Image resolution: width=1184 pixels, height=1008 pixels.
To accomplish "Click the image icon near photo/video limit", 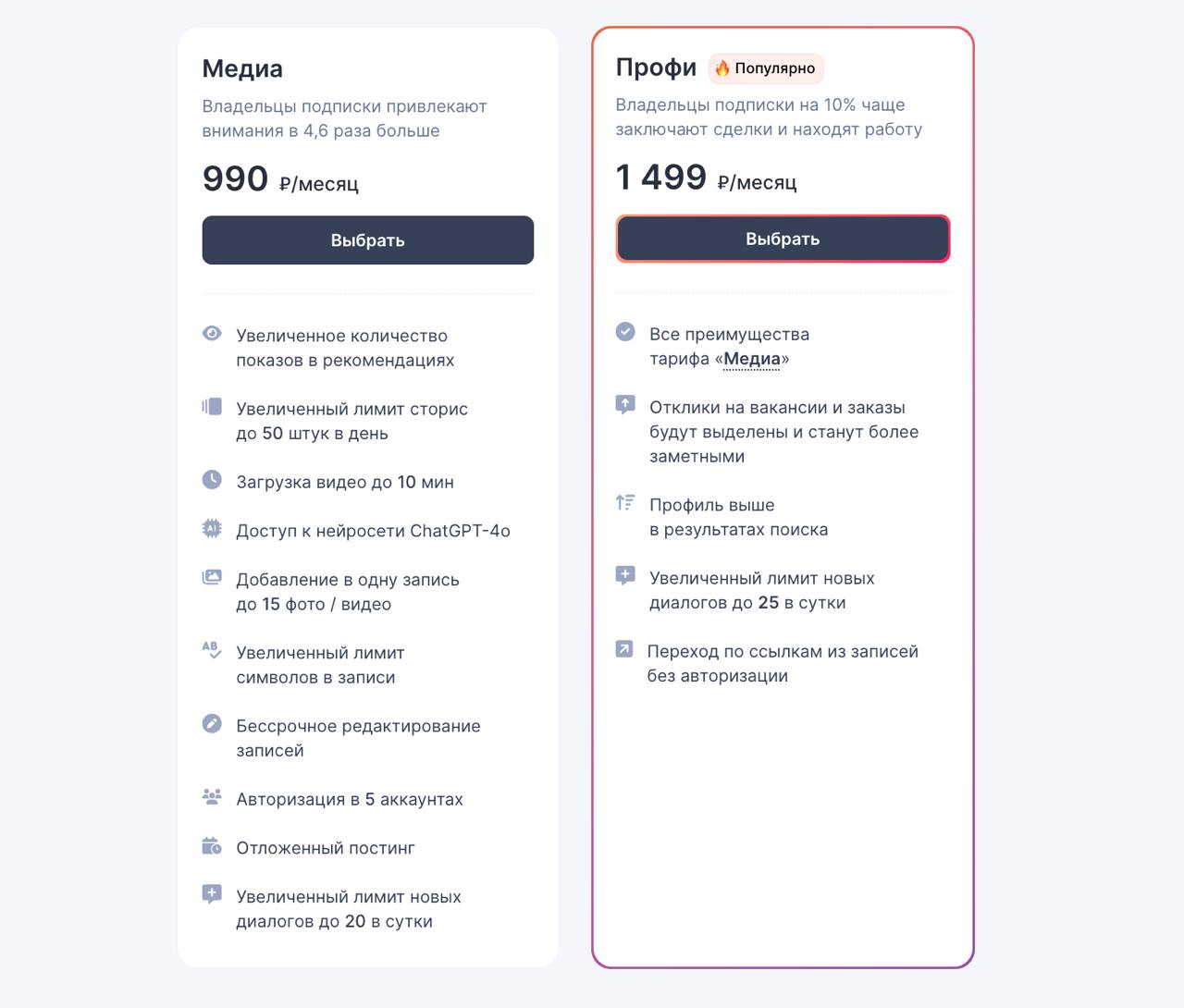I will pyautogui.click(x=212, y=577).
